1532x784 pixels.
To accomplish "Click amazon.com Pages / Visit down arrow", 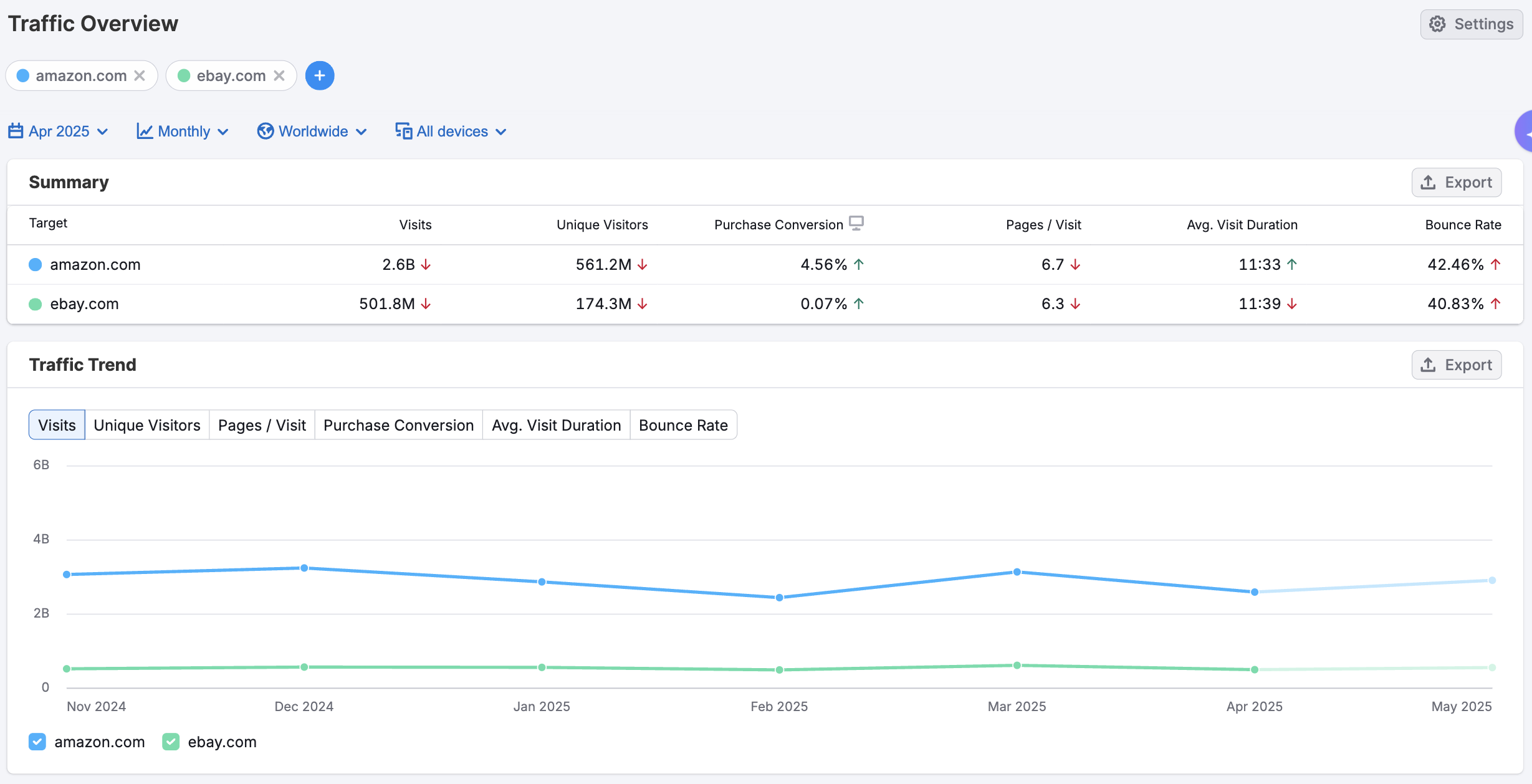I will (1075, 264).
